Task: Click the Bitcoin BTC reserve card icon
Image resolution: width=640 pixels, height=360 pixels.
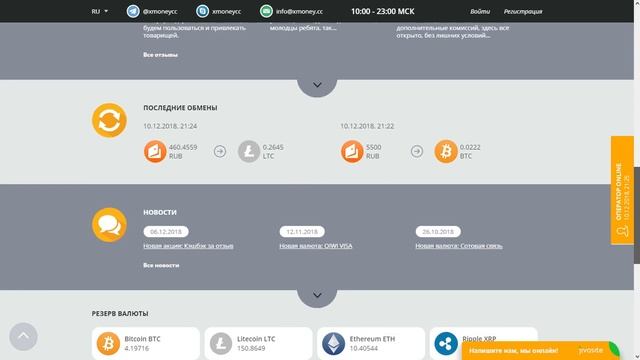Action: pyautogui.click(x=108, y=343)
